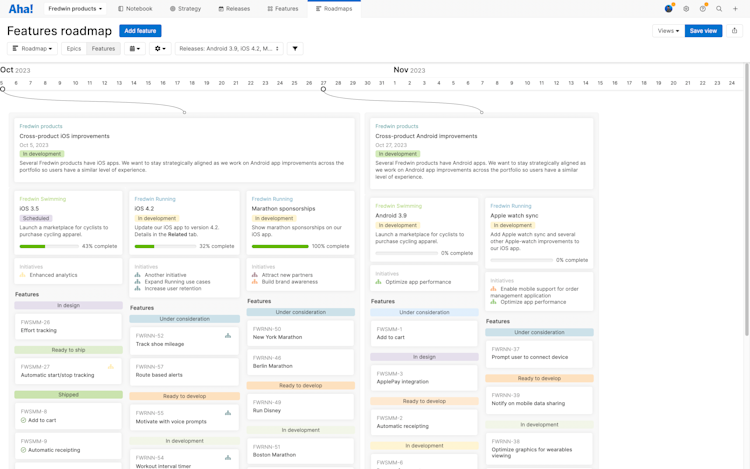Open the Notebook tab

coord(135,9)
